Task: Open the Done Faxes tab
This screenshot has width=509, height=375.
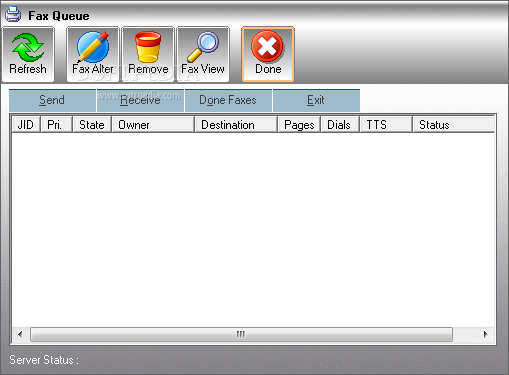Action: (x=228, y=100)
